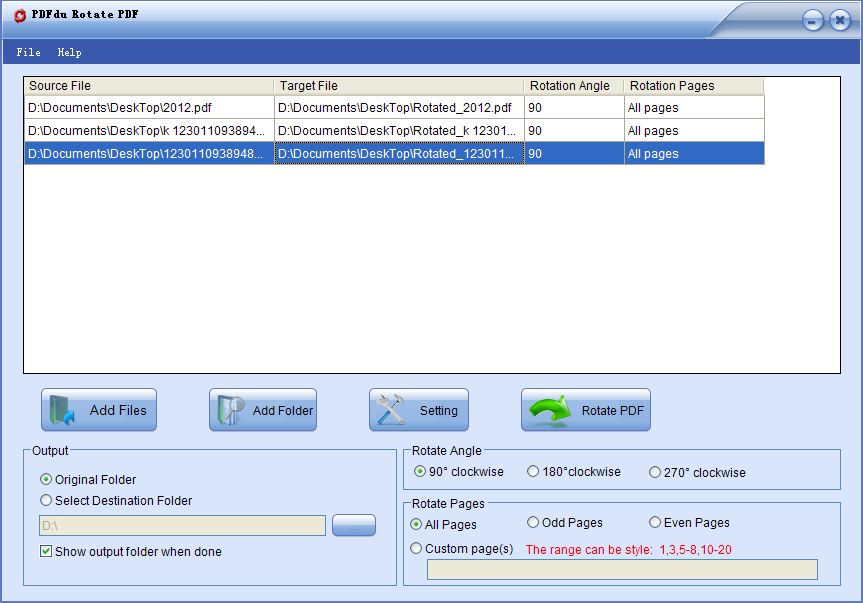Click All pages cell in 2012.pdf row

pos(694,107)
